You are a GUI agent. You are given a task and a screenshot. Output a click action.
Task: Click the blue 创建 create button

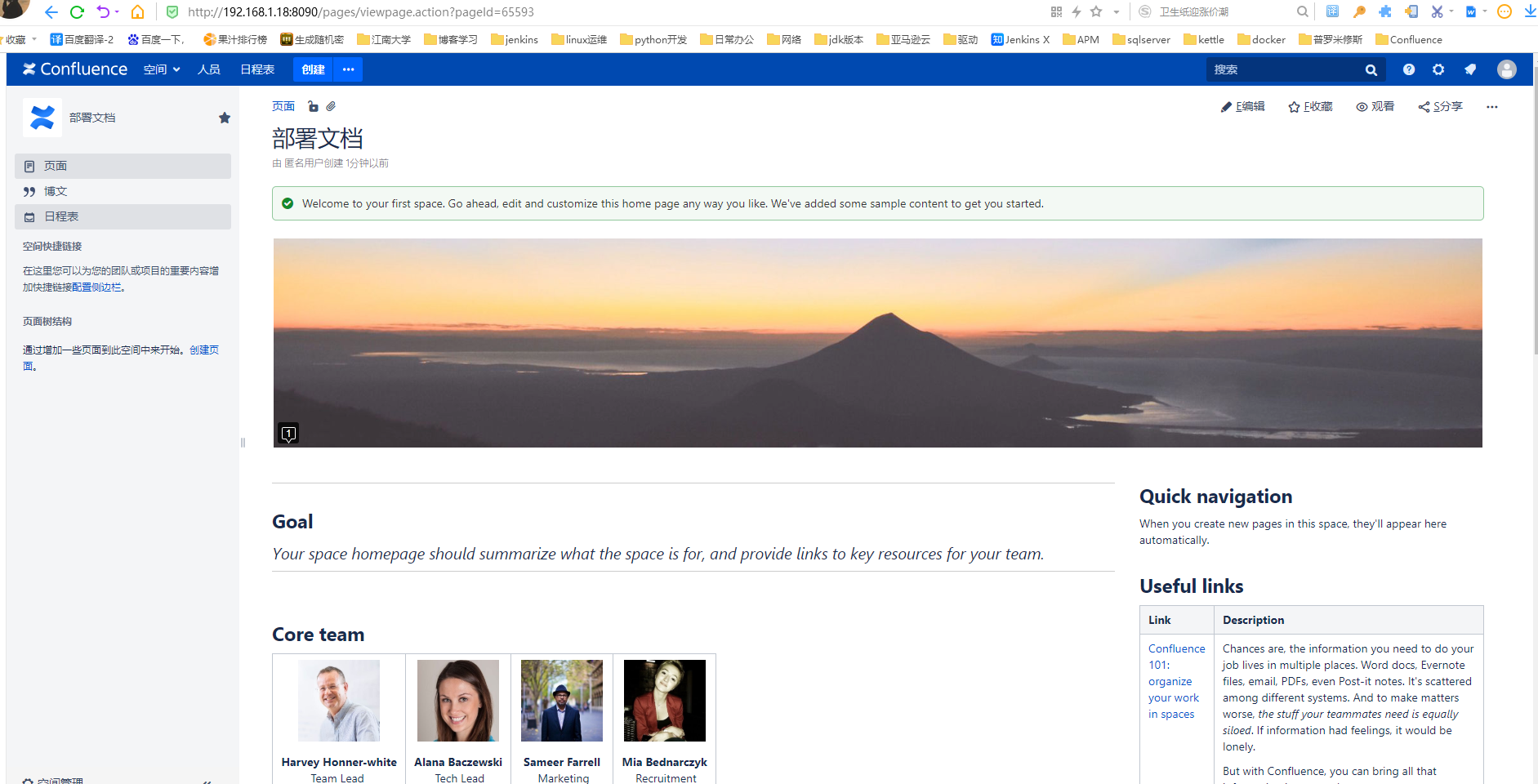314,69
